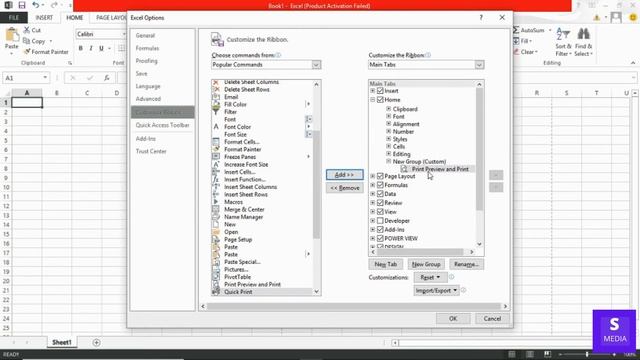Viewport: 640px width, 360px height.
Task: Uncheck the View tab checkbox
Action: pyautogui.click(x=380, y=212)
